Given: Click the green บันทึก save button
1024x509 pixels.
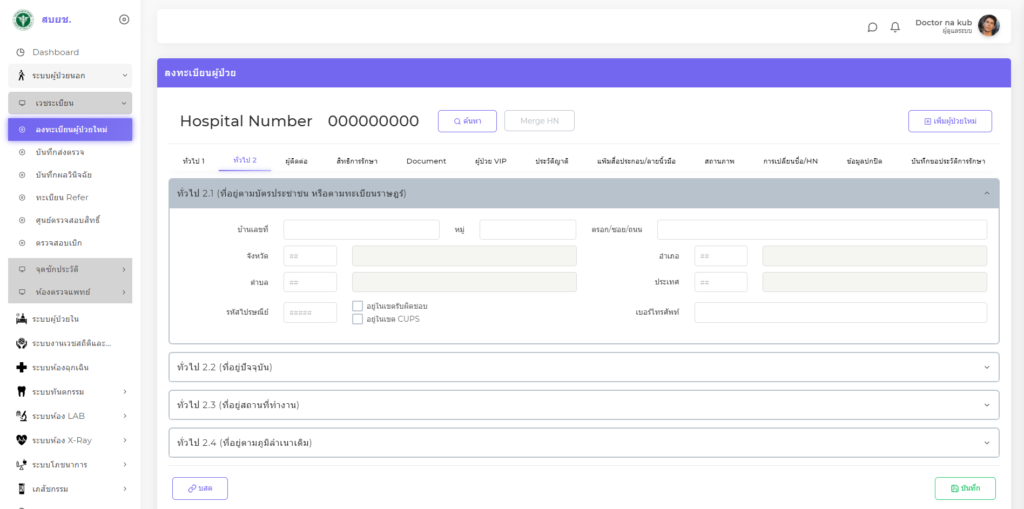Looking at the screenshot, I should [x=965, y=488].
